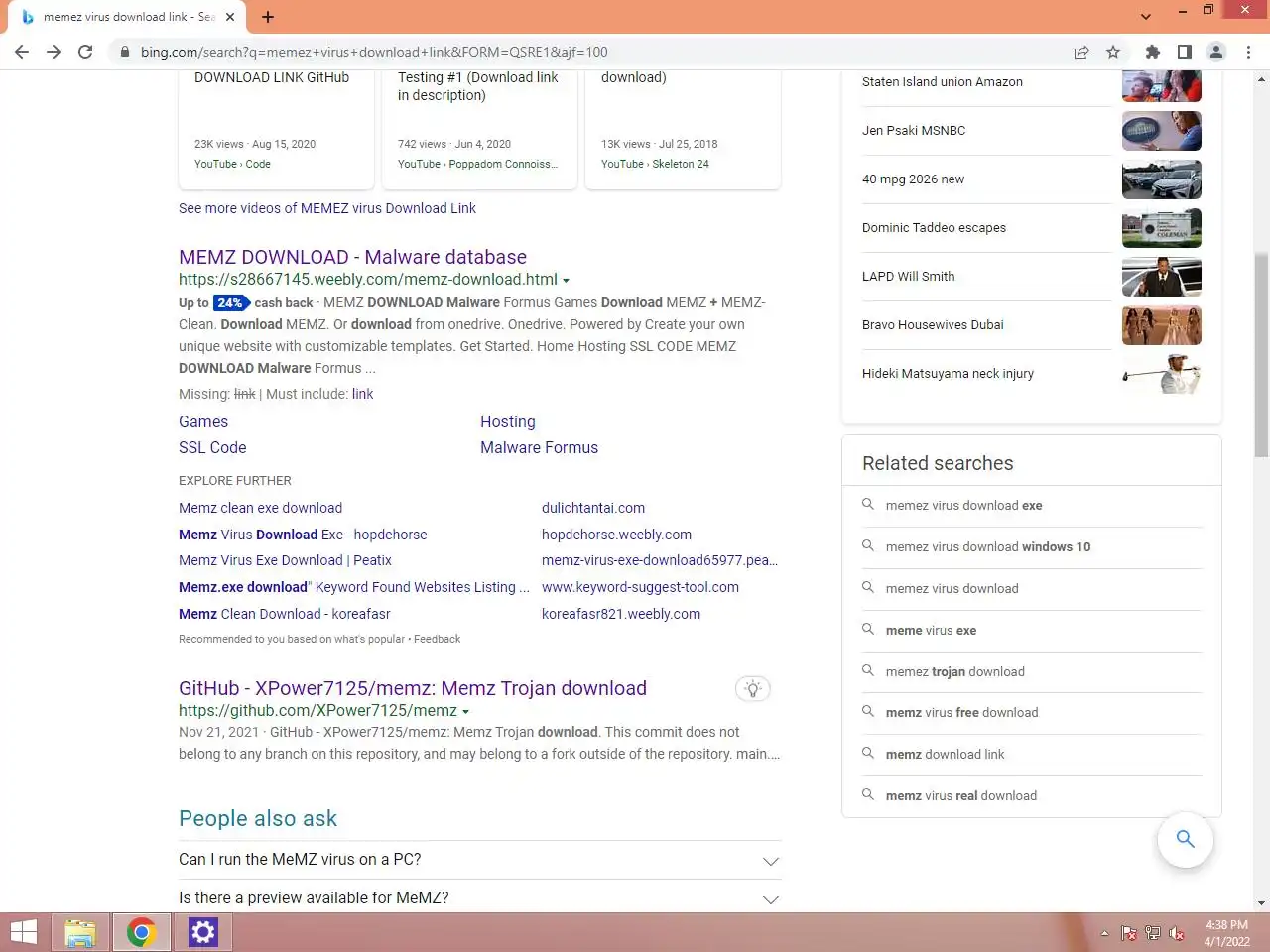
Task: Select related search 'meme virus exe'
Action: [x=931, y=630]
